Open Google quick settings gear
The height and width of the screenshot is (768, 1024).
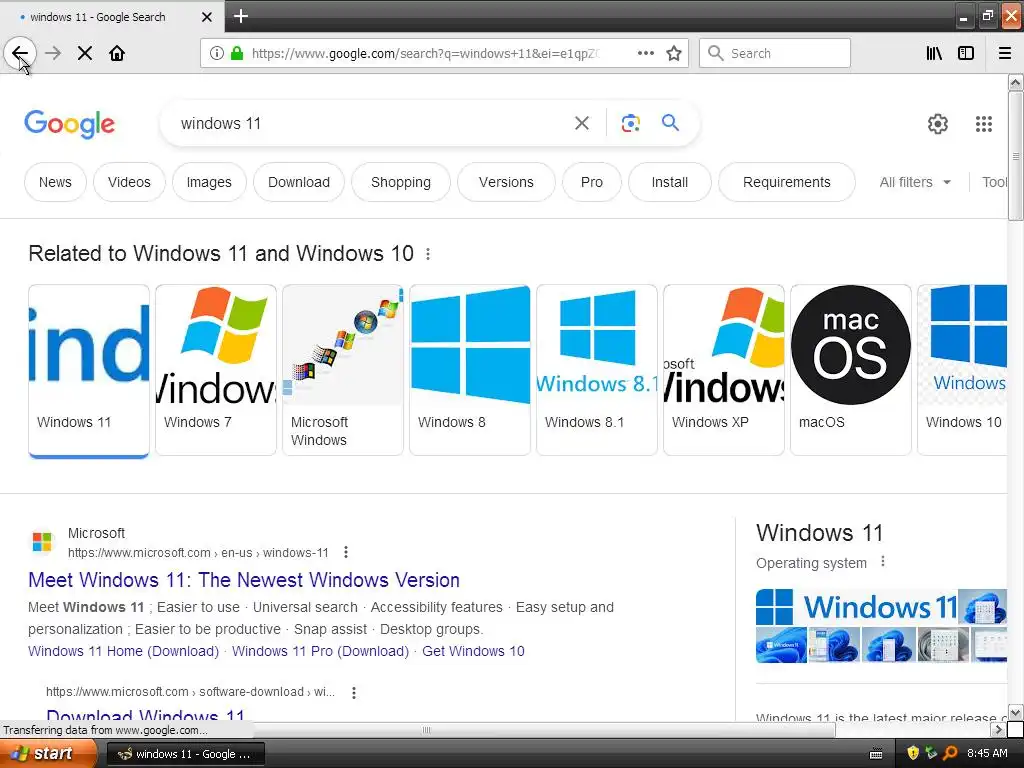coord(938,123)
